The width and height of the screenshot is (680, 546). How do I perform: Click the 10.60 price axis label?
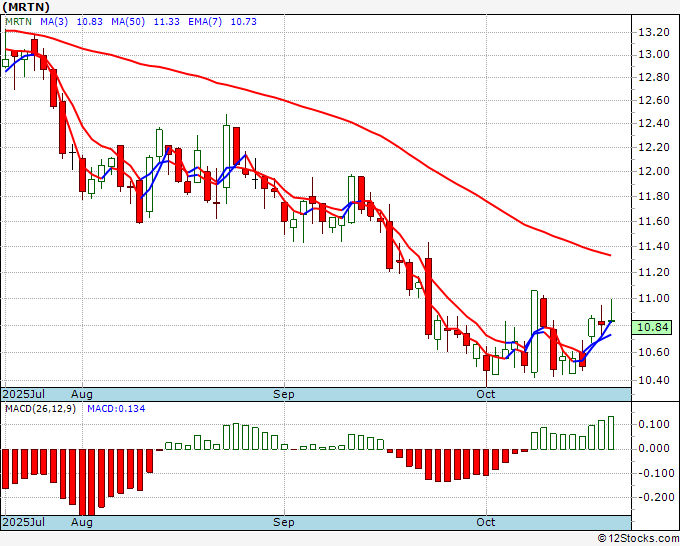coord(654,352)
